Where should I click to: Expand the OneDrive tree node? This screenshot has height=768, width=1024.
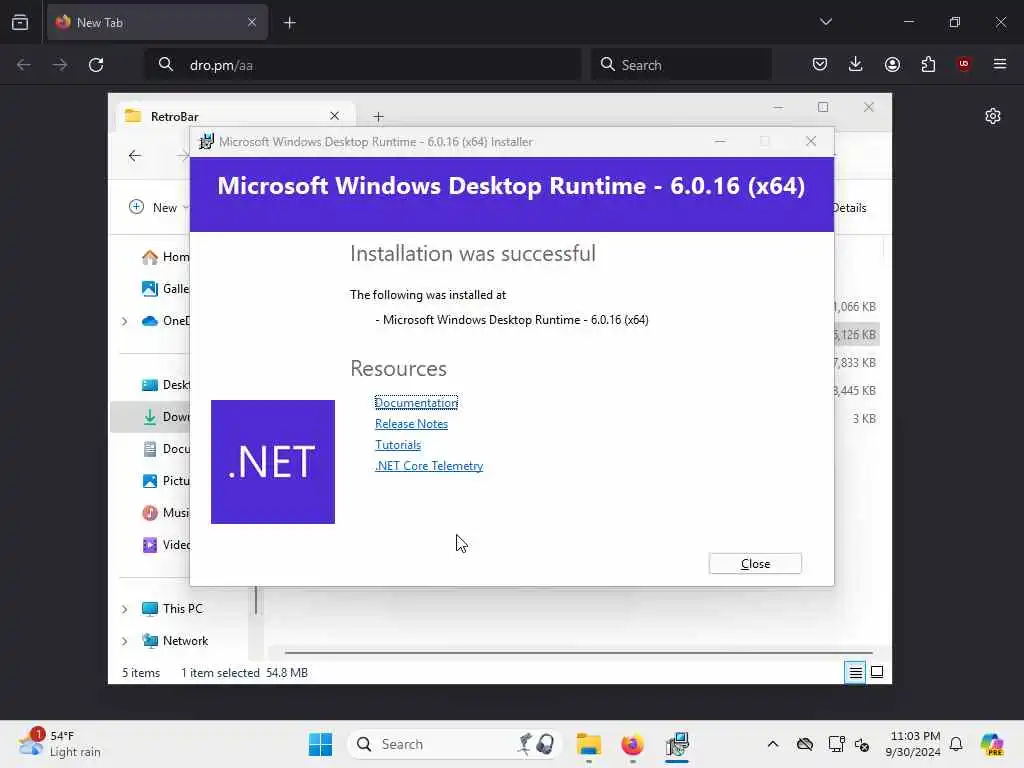tap(124, 321)
